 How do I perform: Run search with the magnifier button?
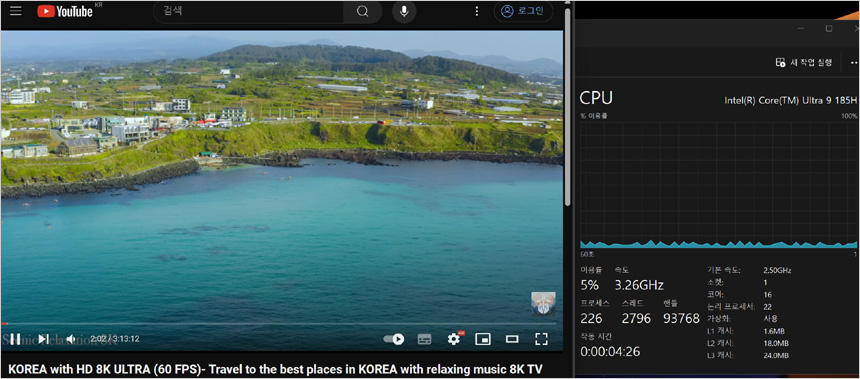tap(363, 12)
